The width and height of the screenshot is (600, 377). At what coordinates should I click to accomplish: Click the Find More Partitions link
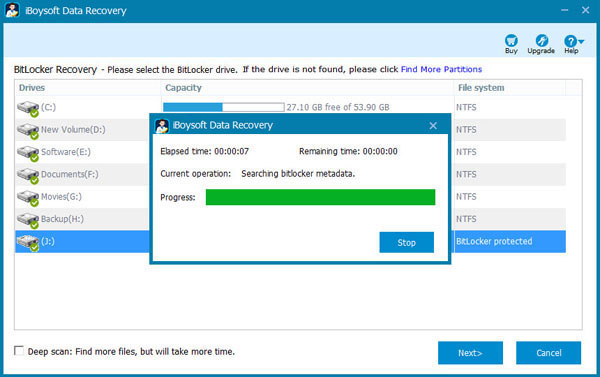(x=441, y=69)
